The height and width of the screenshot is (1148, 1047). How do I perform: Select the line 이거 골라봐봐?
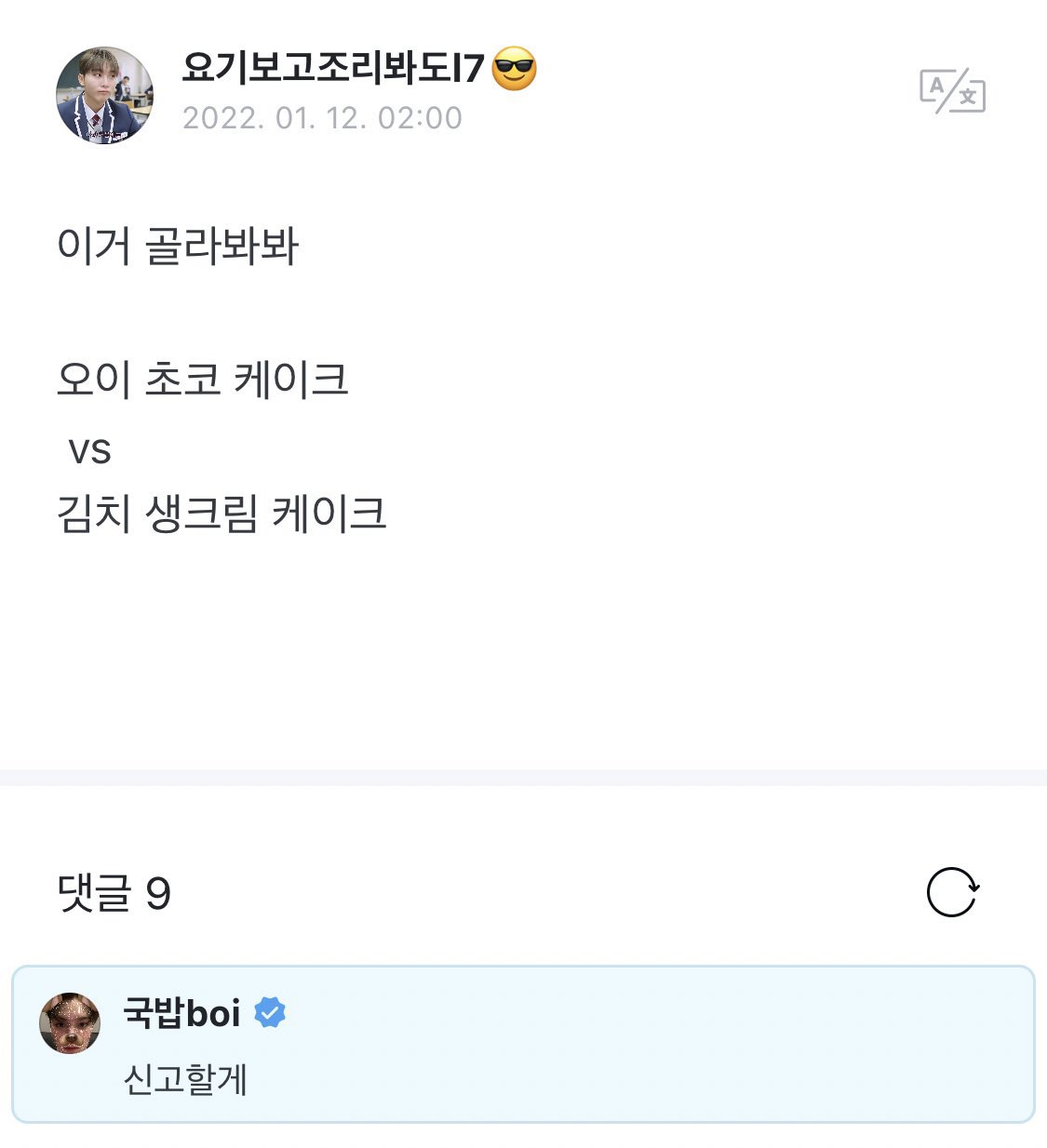coord(178,247)
